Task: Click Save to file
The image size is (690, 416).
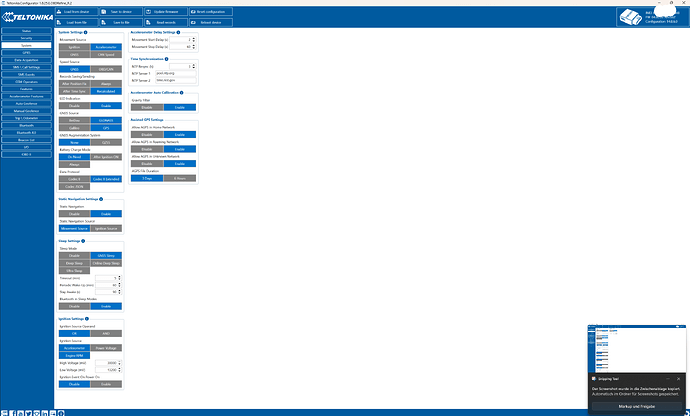Action: (x=121, y=22)
